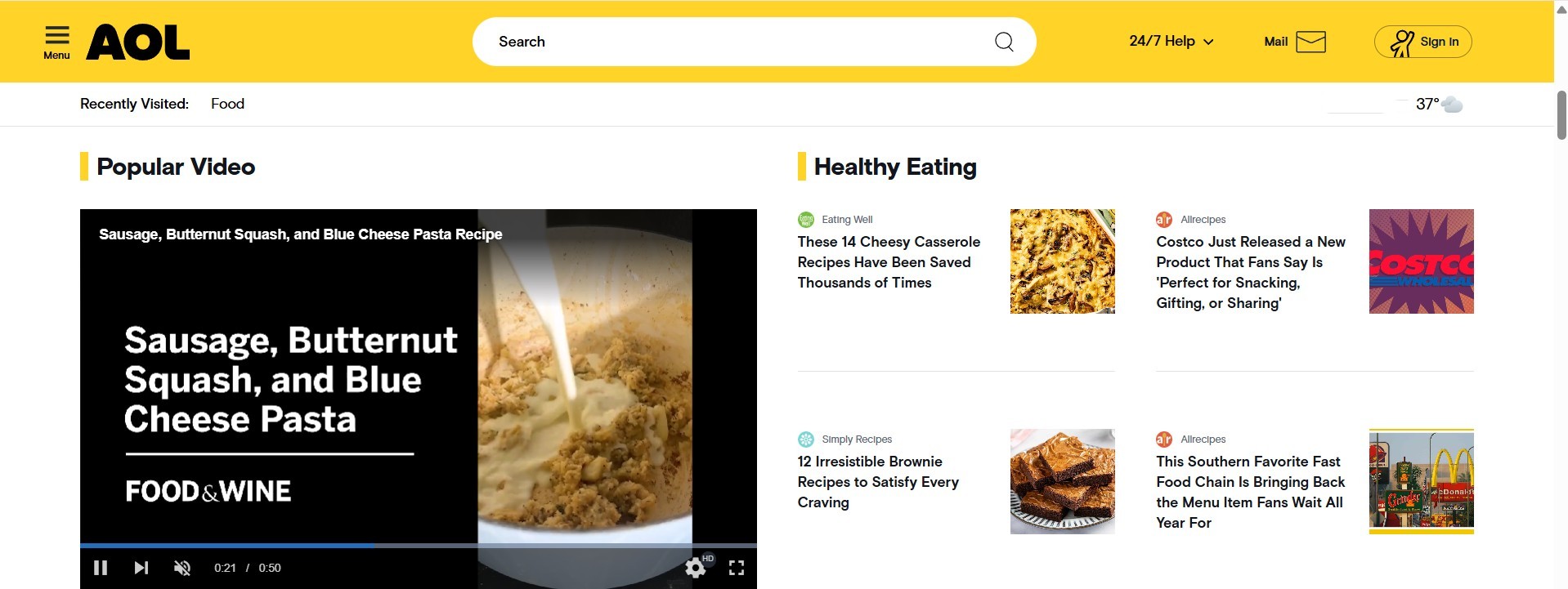This screenshot has width=1568, height=589.
Task: Click the search magnifier icon
Action: click(1004, 42)
